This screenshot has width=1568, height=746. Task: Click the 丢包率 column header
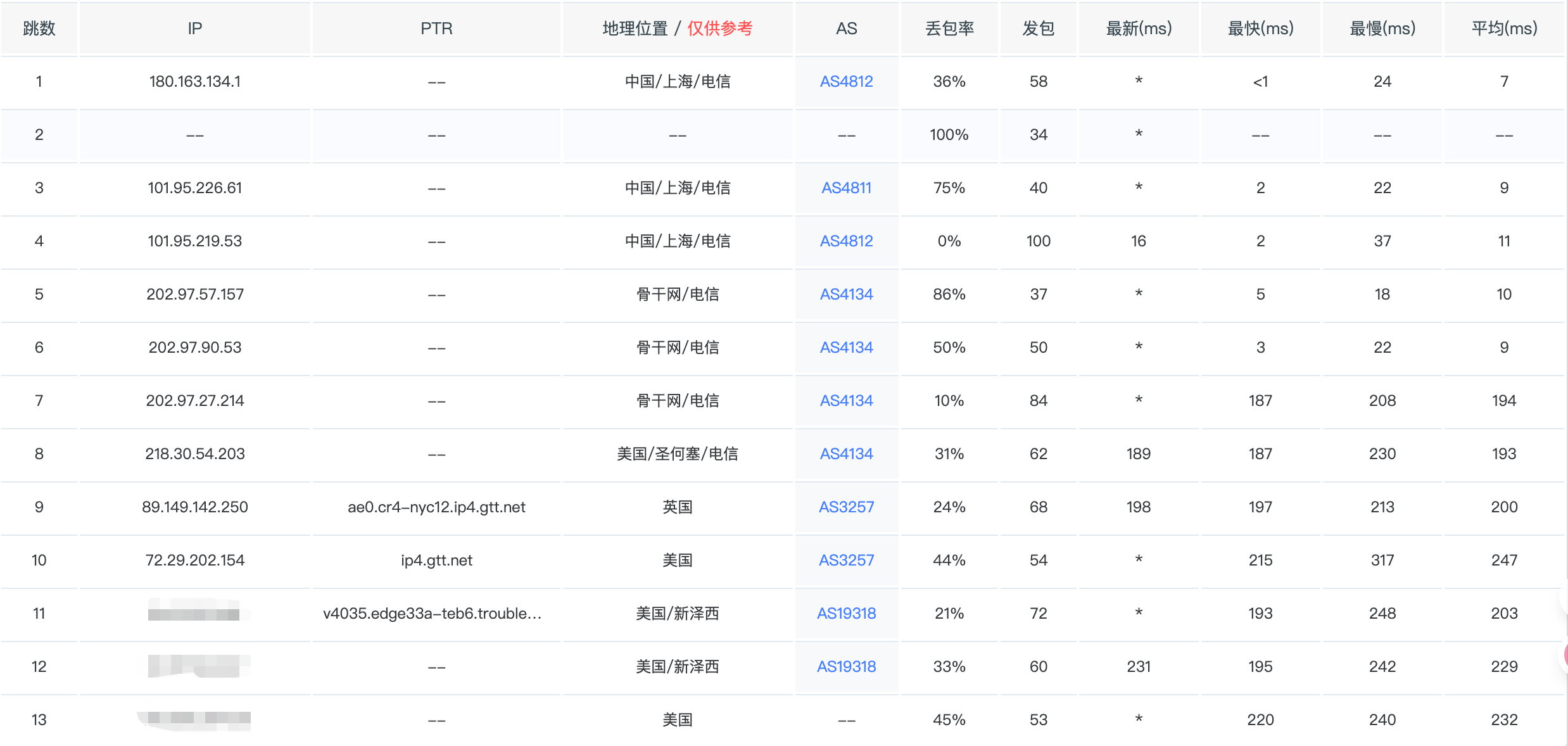(x=949, y=28)
